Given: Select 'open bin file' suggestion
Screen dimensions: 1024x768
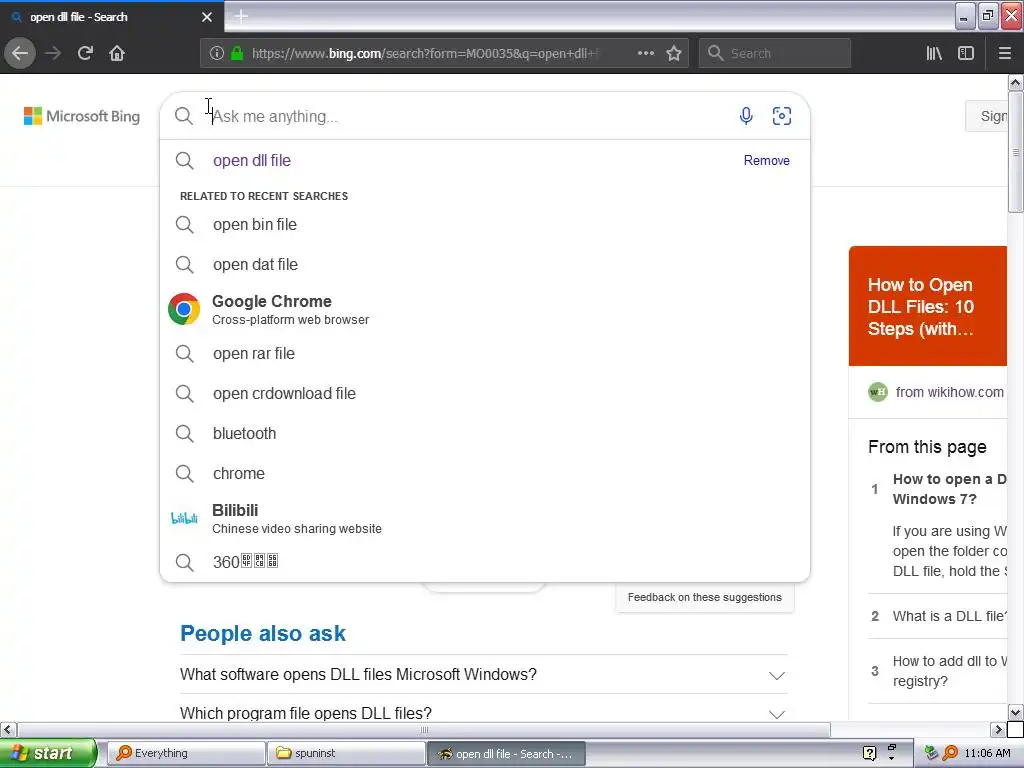Looking at the screenshot, I should click(x=255, y=225).
